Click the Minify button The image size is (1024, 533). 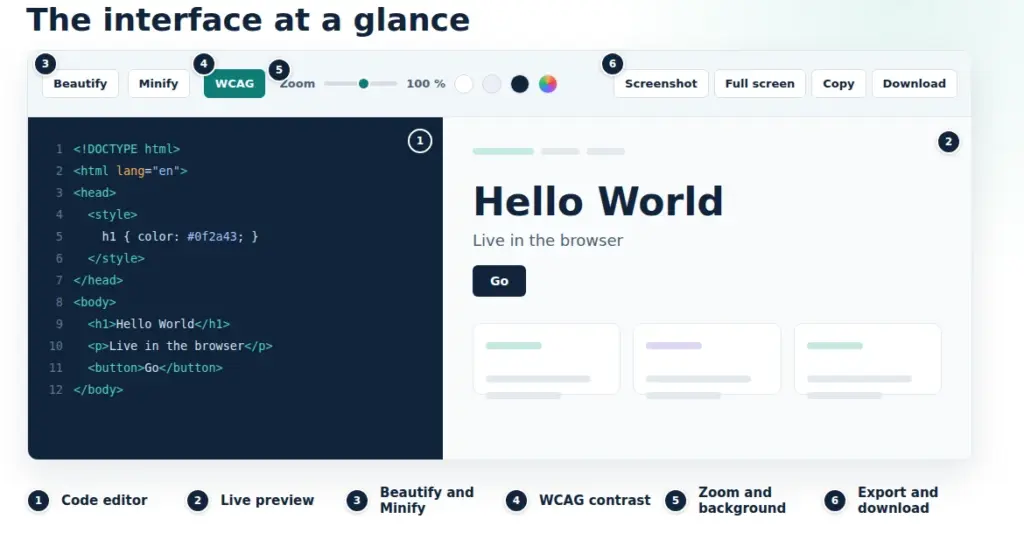(159, 84)
